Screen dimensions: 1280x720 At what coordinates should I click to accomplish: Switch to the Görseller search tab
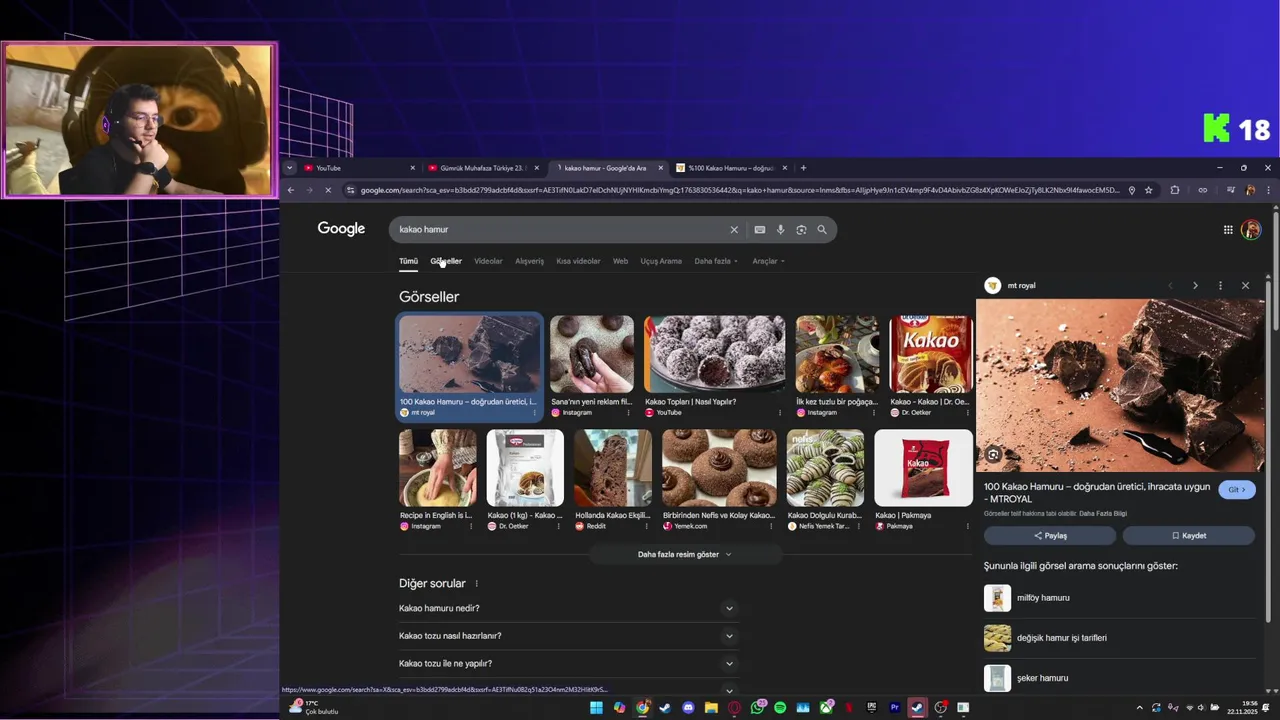click(x=446, y=261)
